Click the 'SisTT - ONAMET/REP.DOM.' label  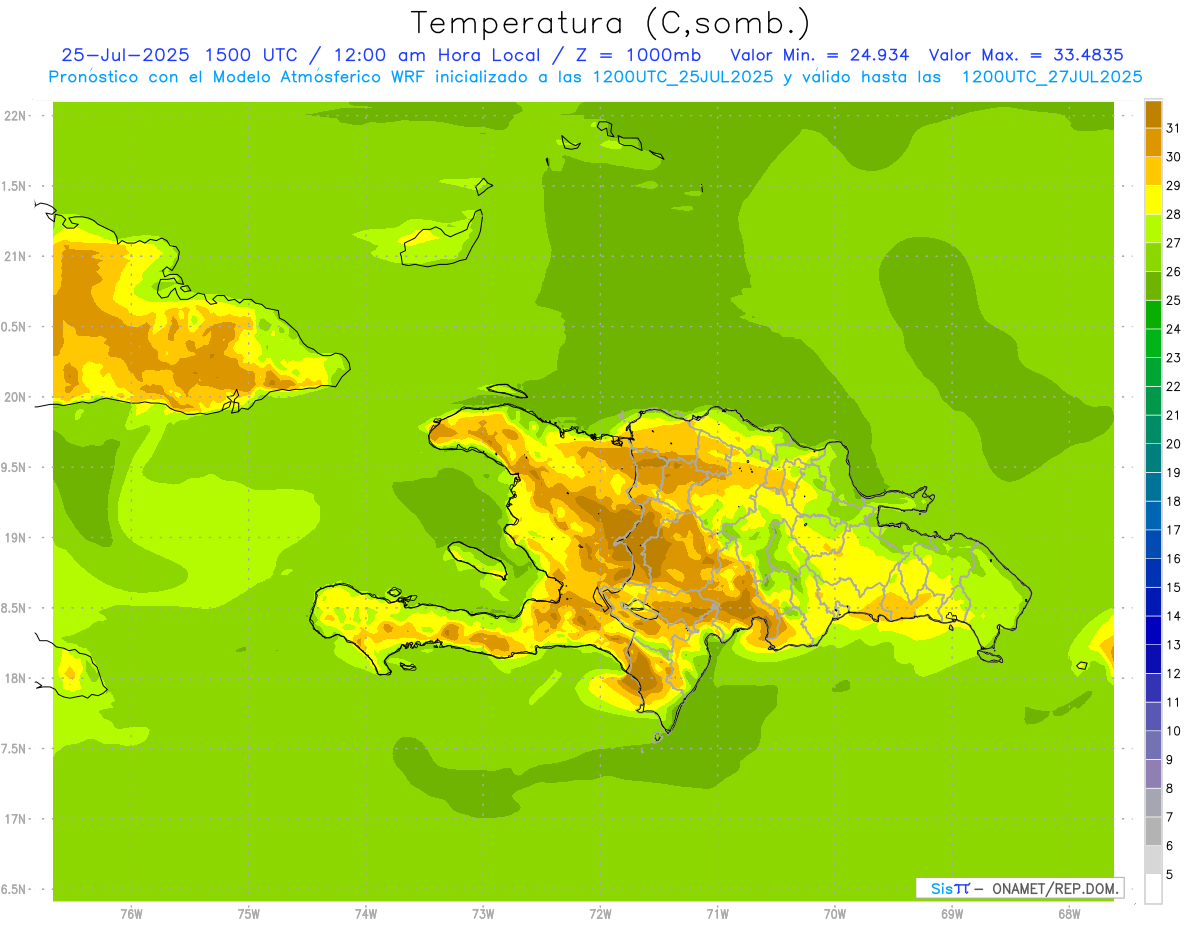[1020, 888]
